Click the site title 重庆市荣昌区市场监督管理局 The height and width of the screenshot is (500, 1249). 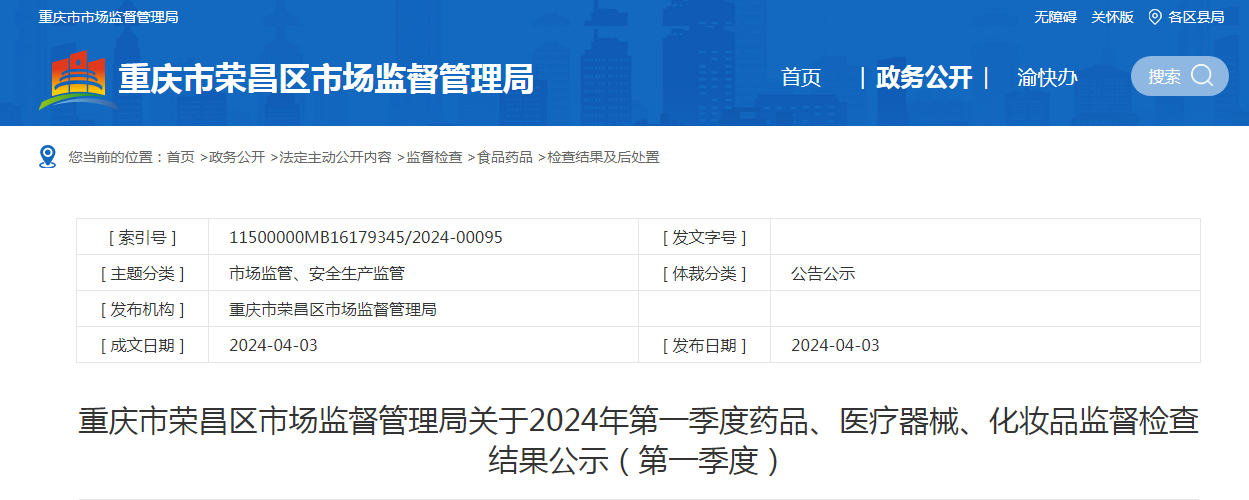(x=326, y=78)
